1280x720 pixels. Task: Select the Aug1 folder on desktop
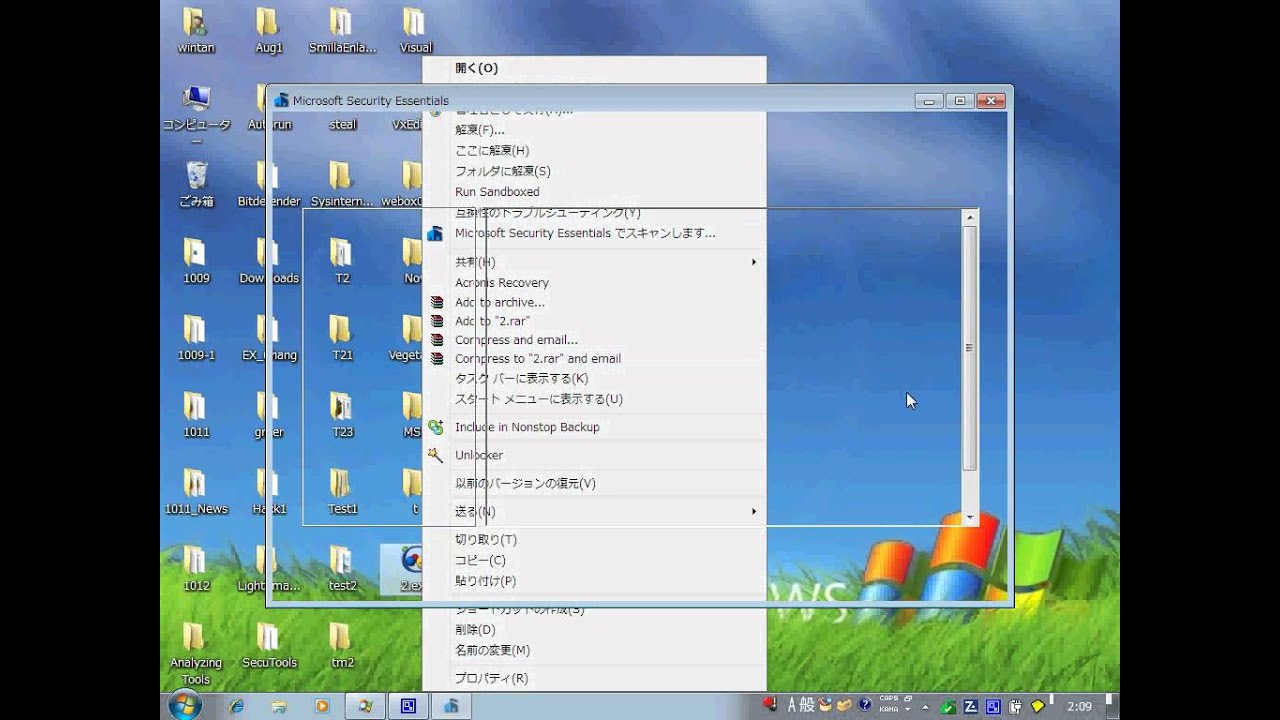tap(268, 30)
